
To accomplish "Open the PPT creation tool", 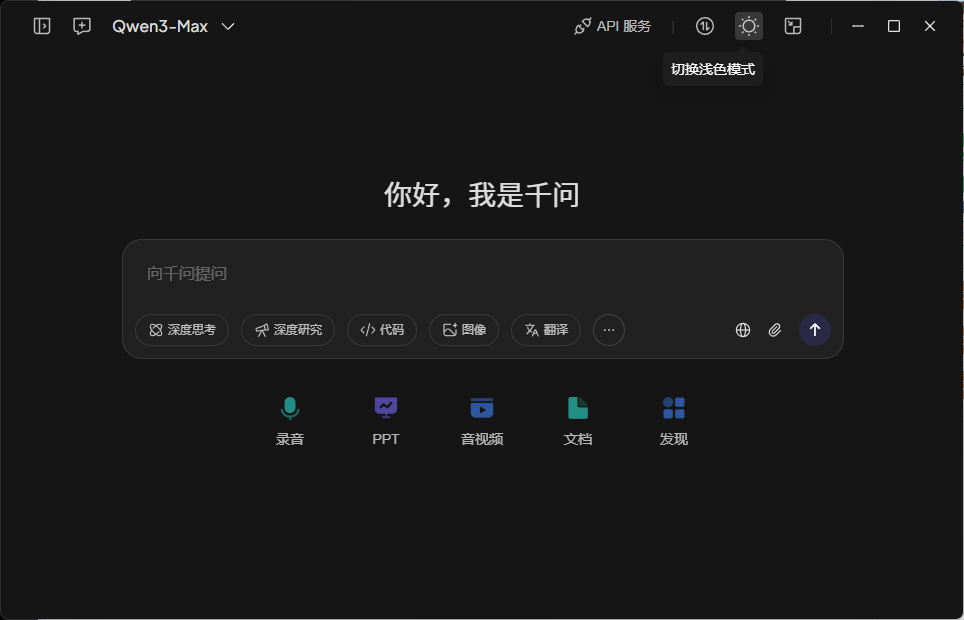I will (386, 418).
